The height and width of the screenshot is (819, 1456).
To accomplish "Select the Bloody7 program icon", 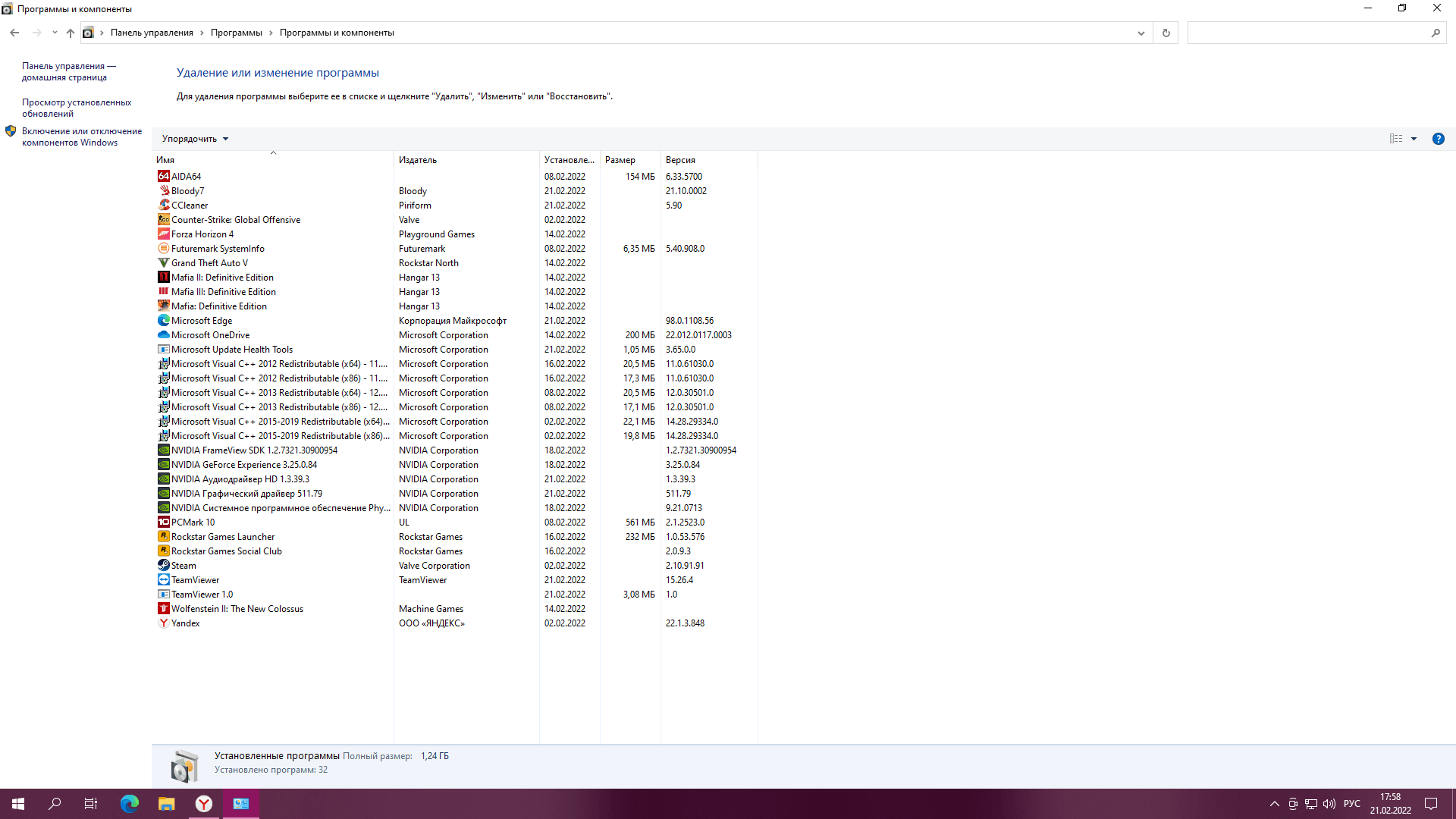I will pos(163,190).
